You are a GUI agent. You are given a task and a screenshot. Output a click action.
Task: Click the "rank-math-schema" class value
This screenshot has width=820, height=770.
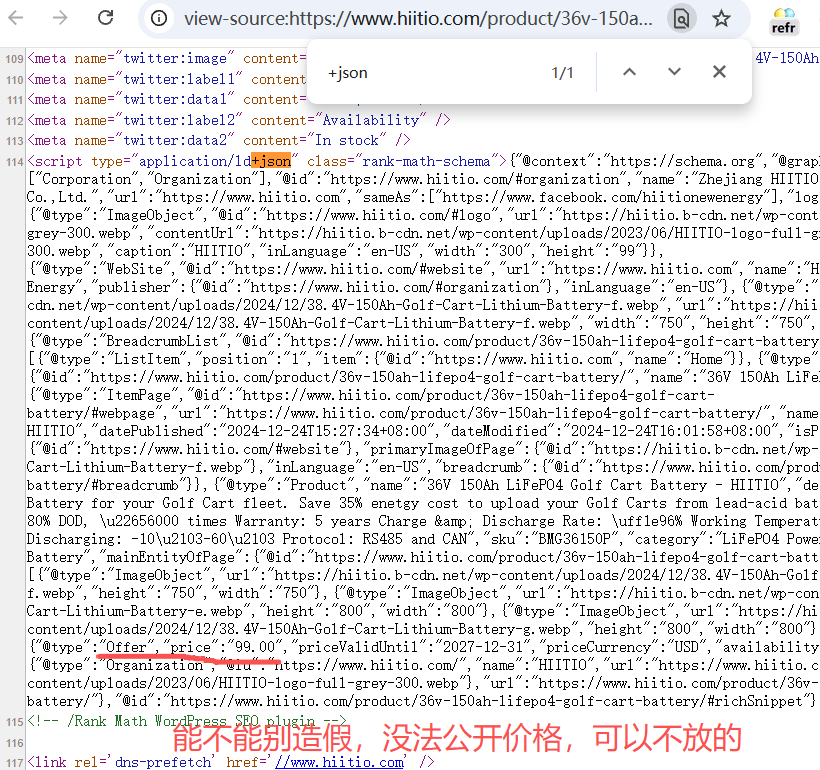click(426, 161)
